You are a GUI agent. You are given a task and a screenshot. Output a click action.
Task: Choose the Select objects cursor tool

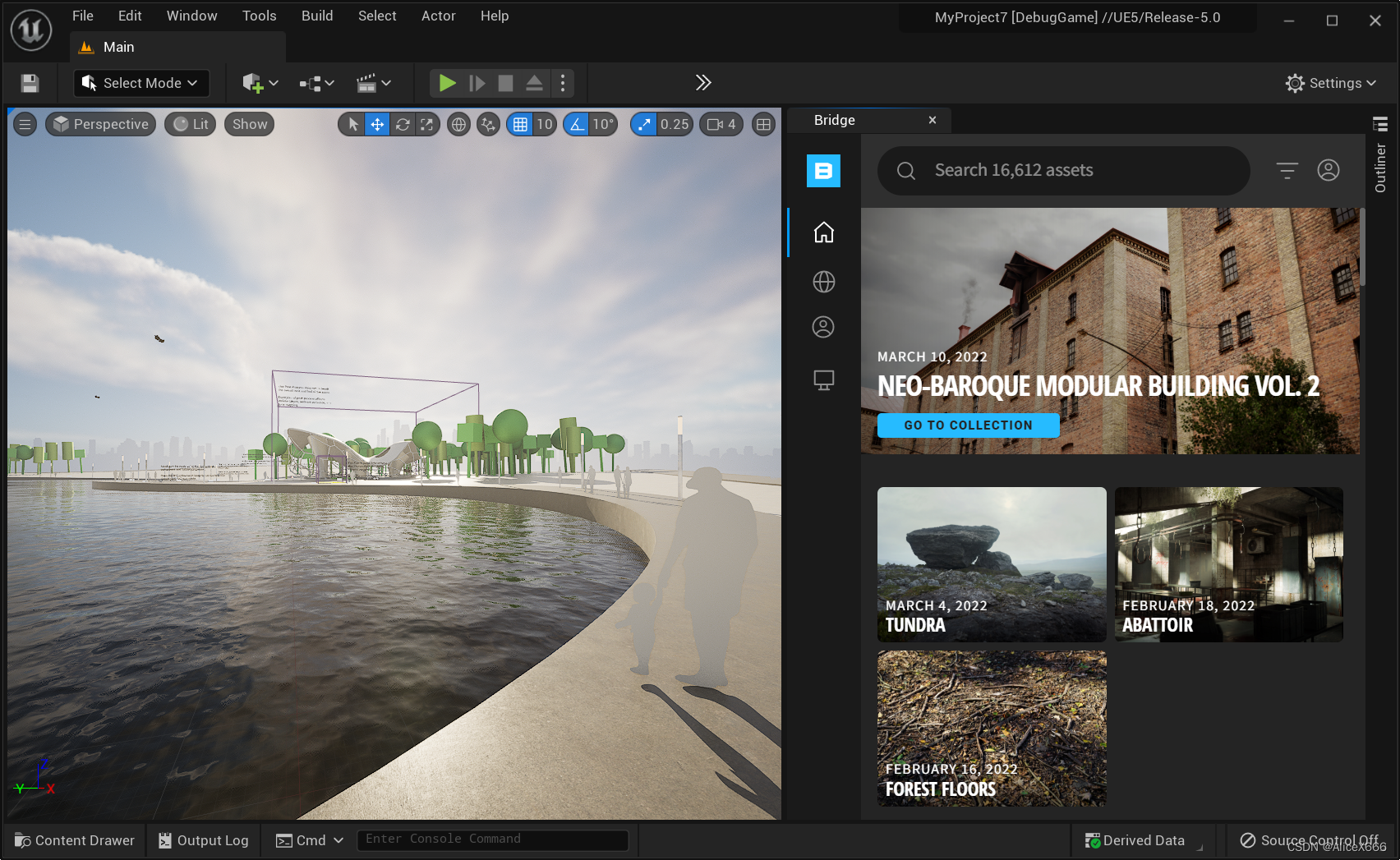352,124
